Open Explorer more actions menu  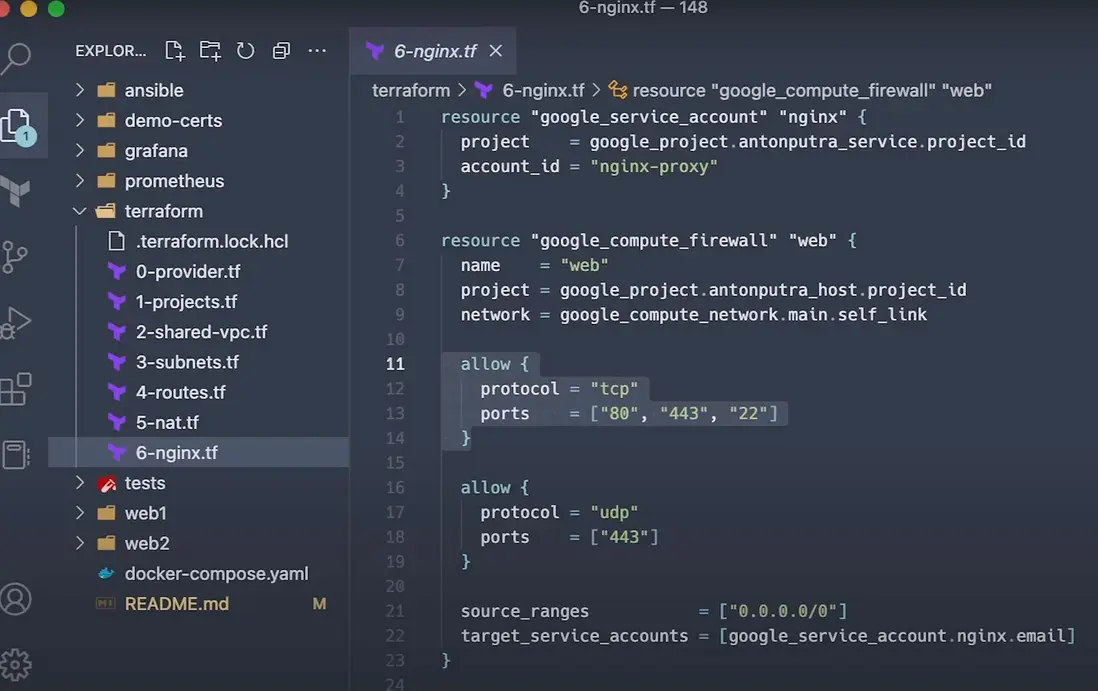point(317,51)
